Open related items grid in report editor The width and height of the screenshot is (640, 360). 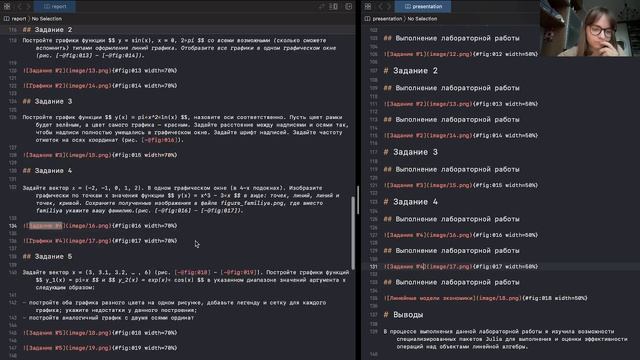pos(7,6)
